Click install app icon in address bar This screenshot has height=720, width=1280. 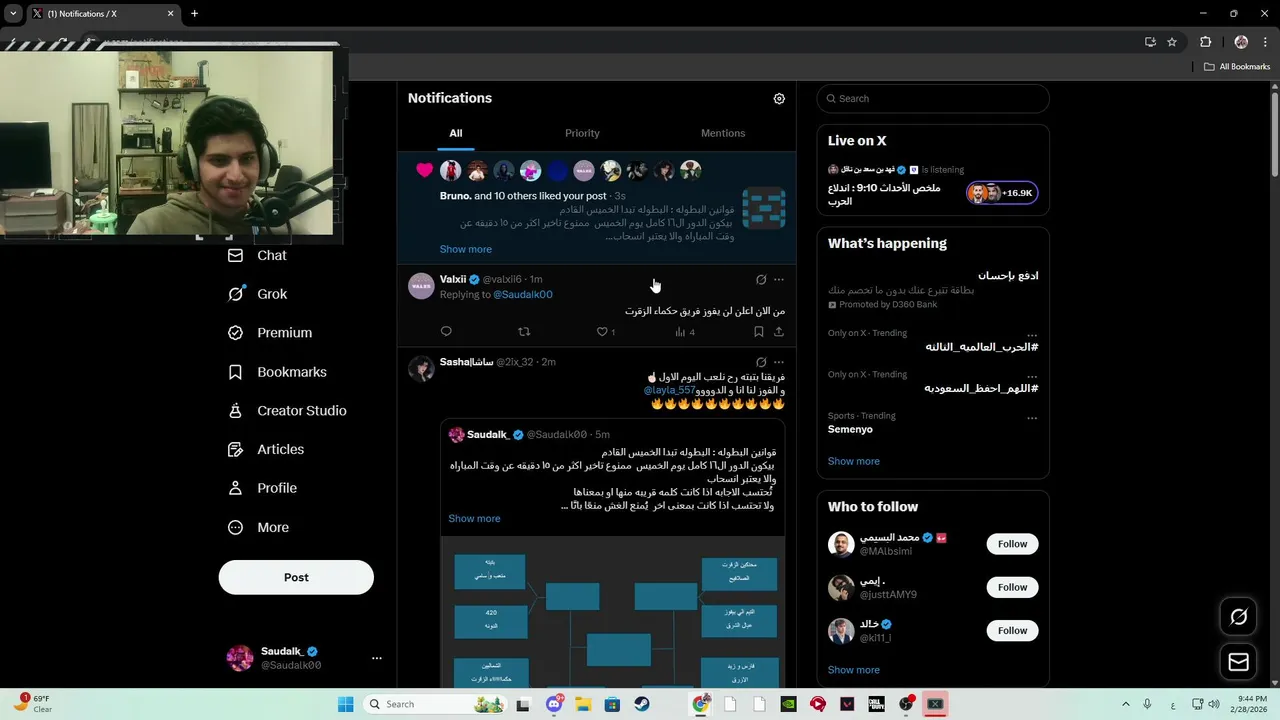[x=1150, y=42]
